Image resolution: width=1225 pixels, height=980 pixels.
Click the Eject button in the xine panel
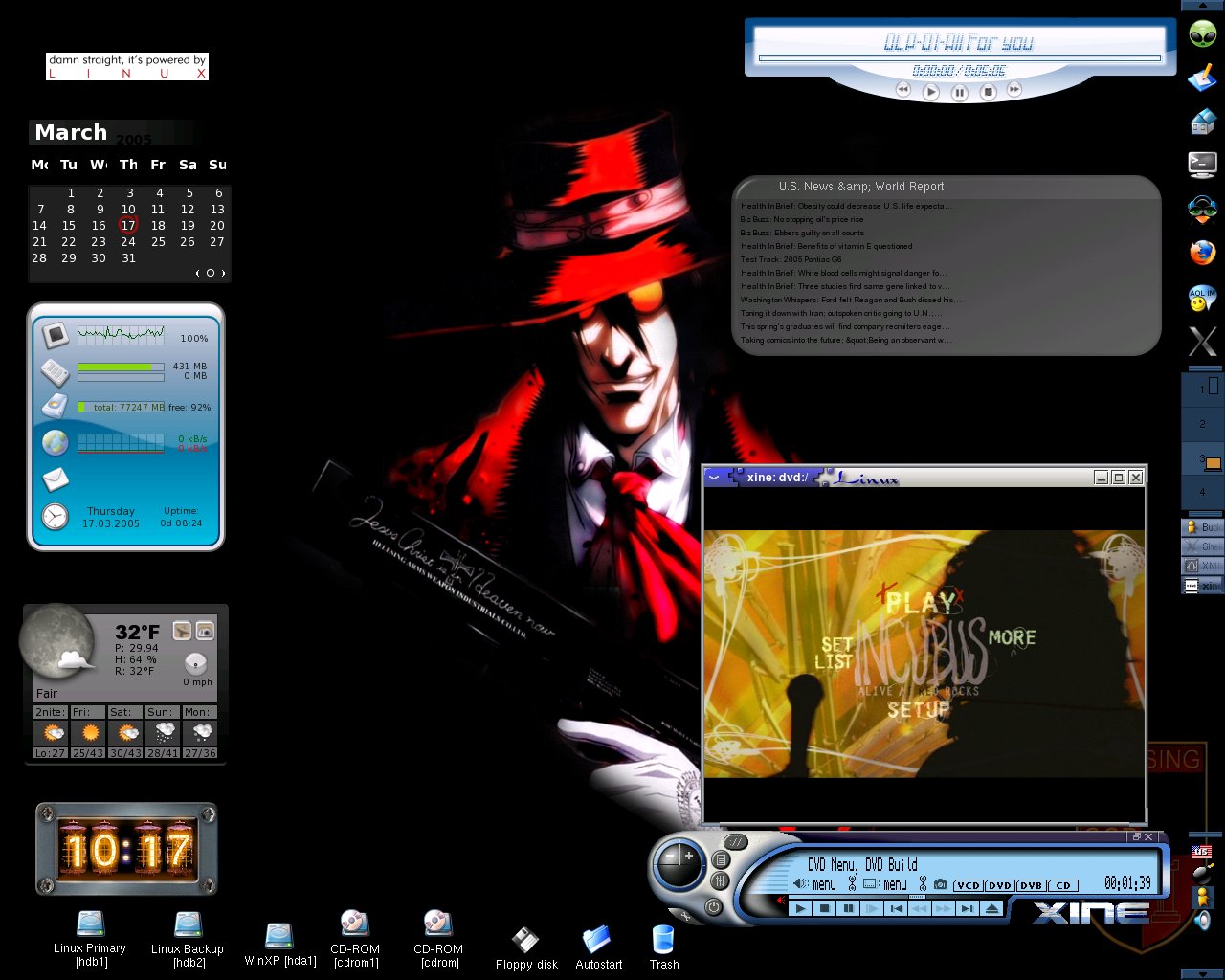pos(992,909)
